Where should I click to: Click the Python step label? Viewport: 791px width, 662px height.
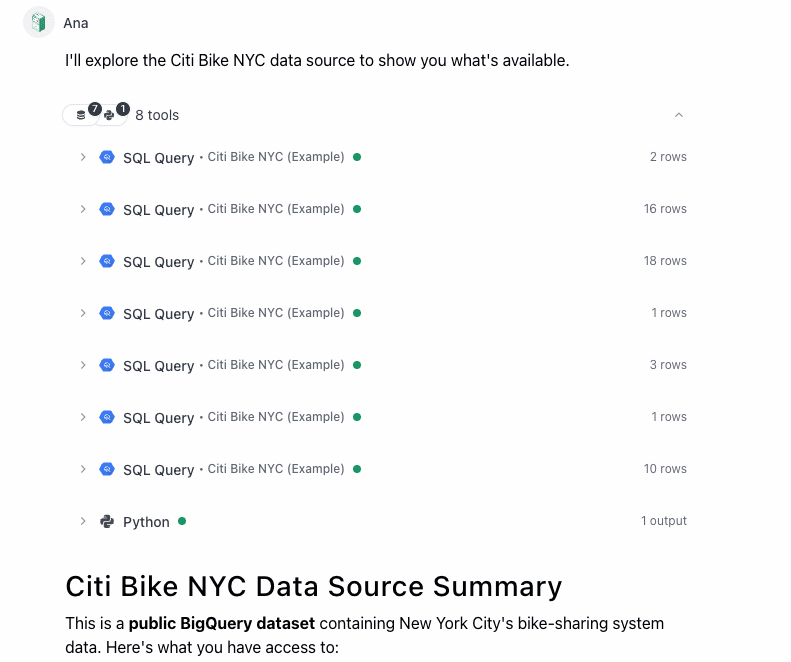point(146,522)
